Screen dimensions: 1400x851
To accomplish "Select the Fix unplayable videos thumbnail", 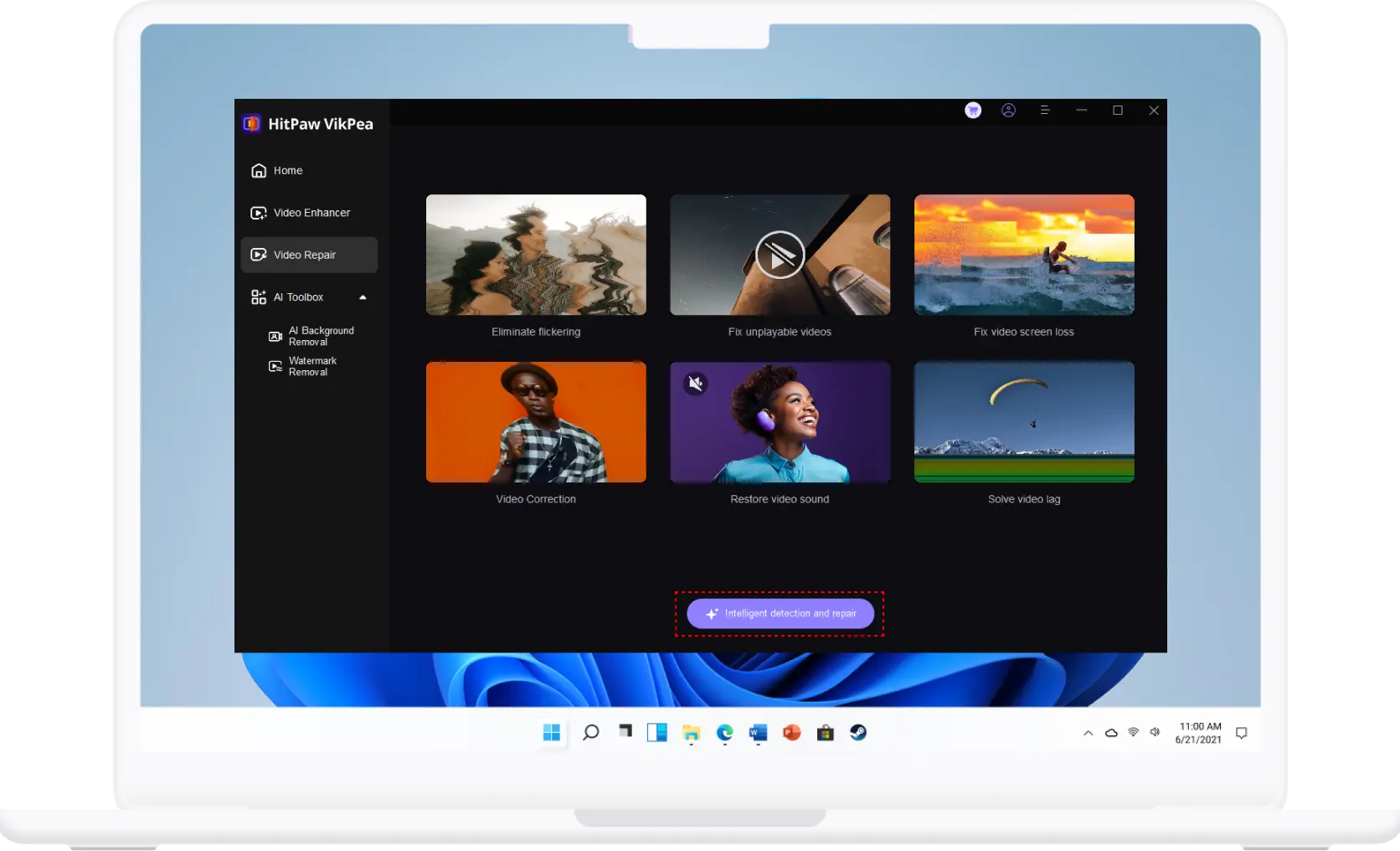I will pyautogui.click(x=780, y=255).
